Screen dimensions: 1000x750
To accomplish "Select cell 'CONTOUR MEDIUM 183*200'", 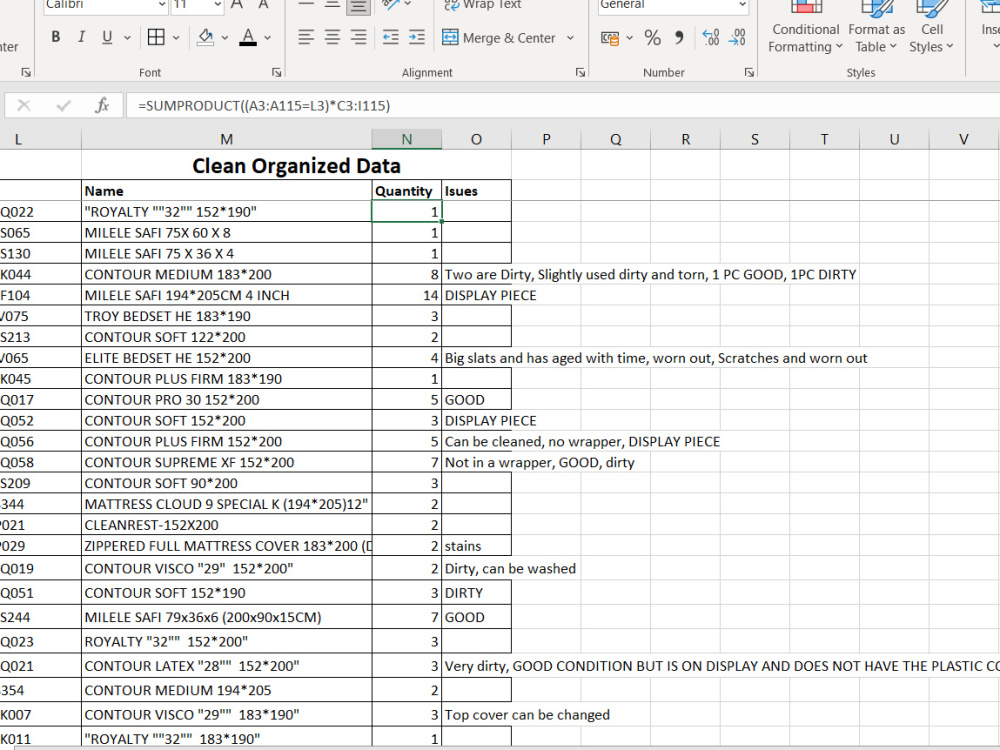I will [226, 274].
